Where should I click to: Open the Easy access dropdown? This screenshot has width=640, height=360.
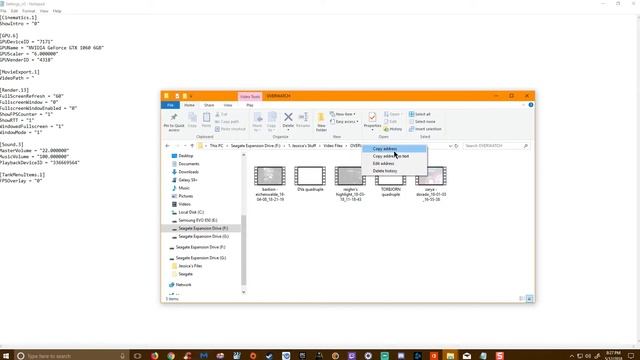pos(345,122)
